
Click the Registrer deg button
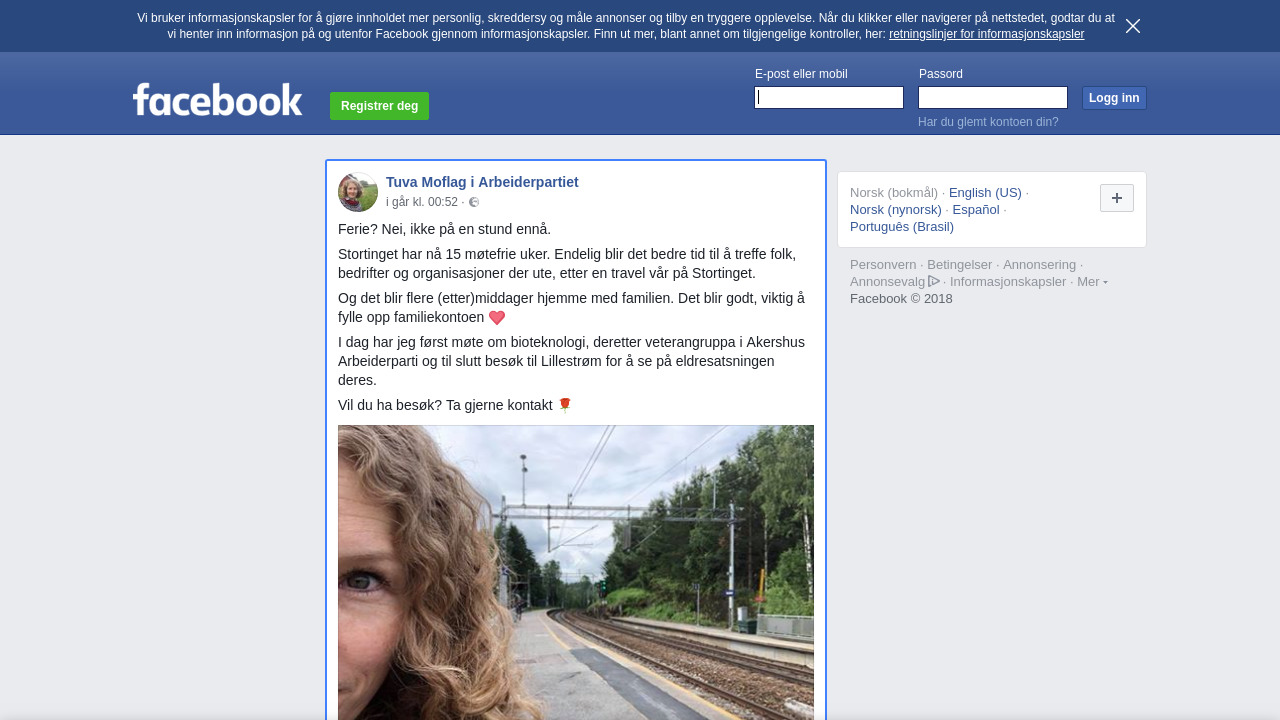pos(379,106)
